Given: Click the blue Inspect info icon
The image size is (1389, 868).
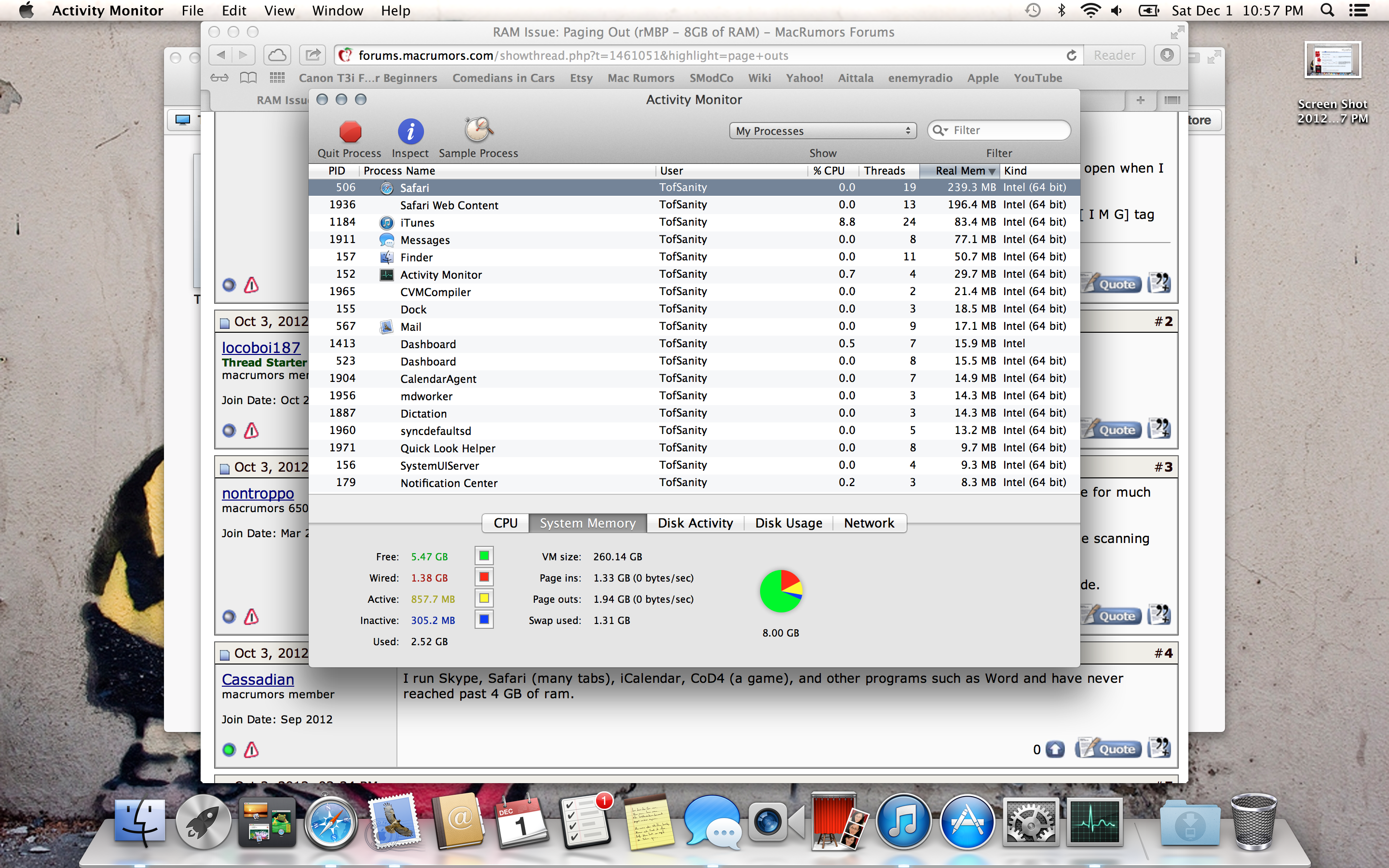Looking at the screenshot, I should [410, 132].
